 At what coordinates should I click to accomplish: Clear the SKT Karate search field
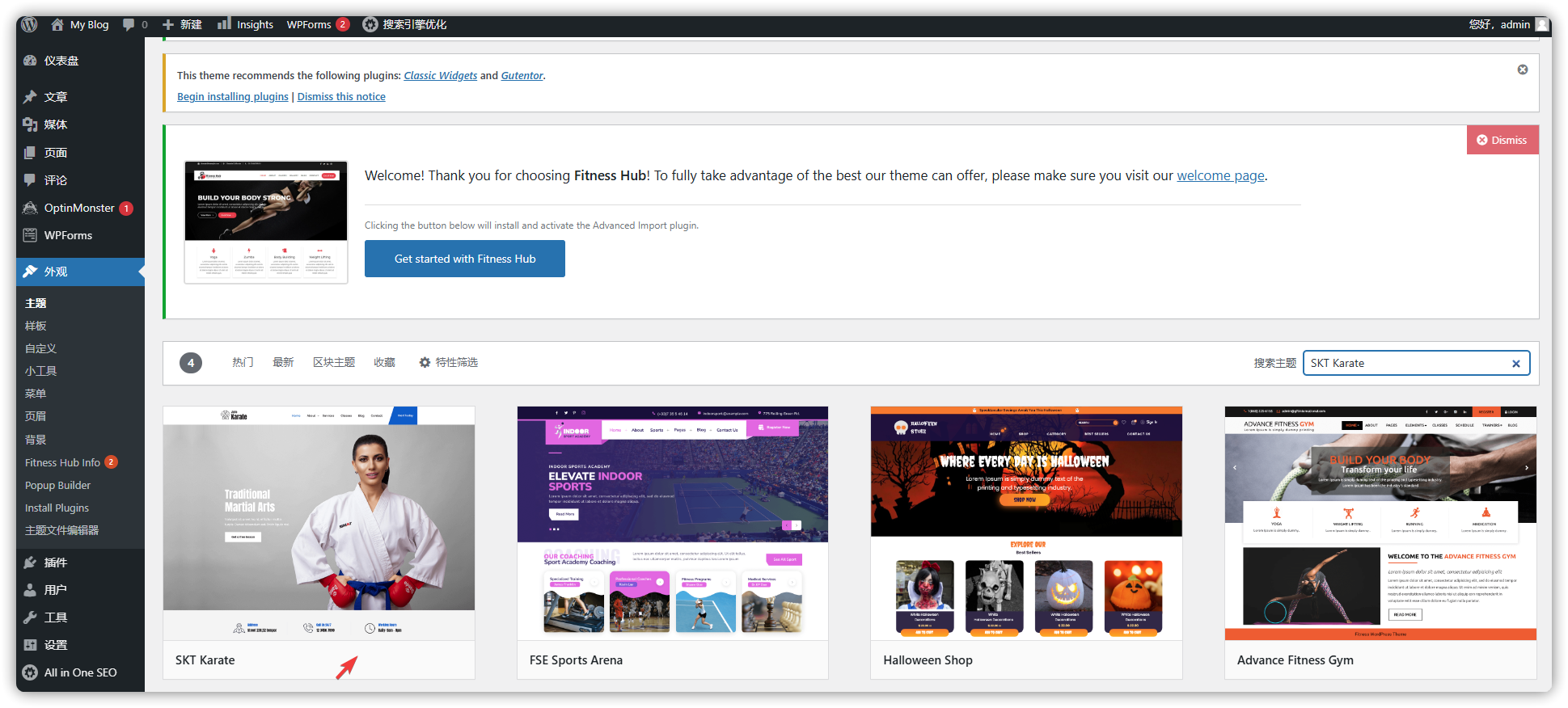tap(1515, 364)
